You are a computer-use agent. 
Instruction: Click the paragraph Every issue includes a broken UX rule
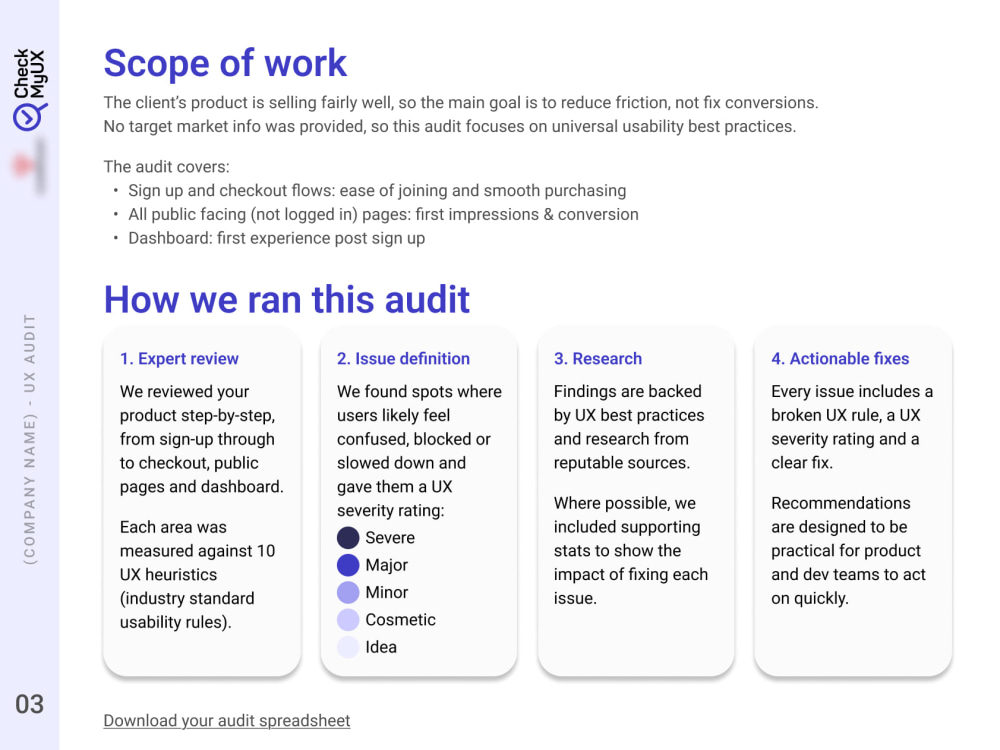(852, 427)
